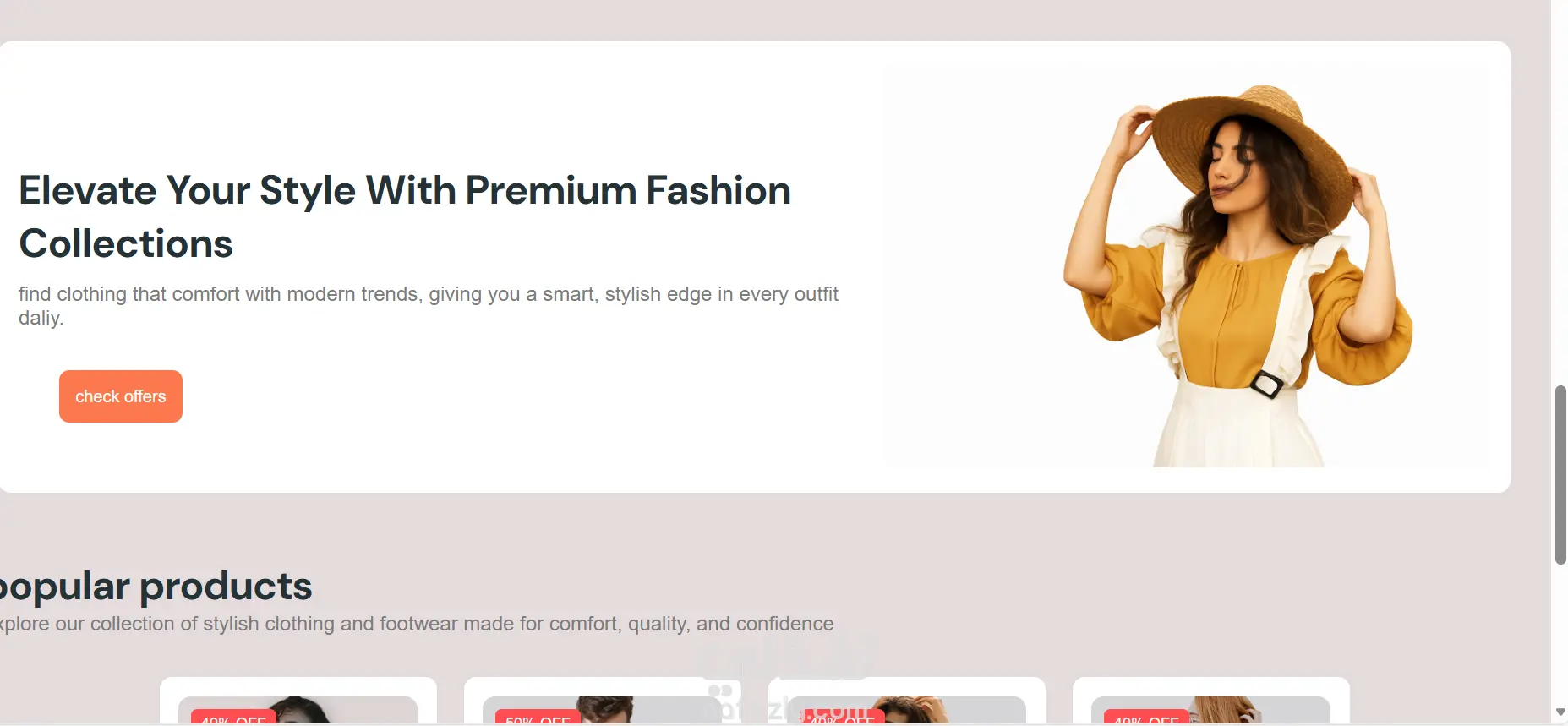Click the black belt buckle on the model's dress
1568x726 pixels.
[1266, 385]
